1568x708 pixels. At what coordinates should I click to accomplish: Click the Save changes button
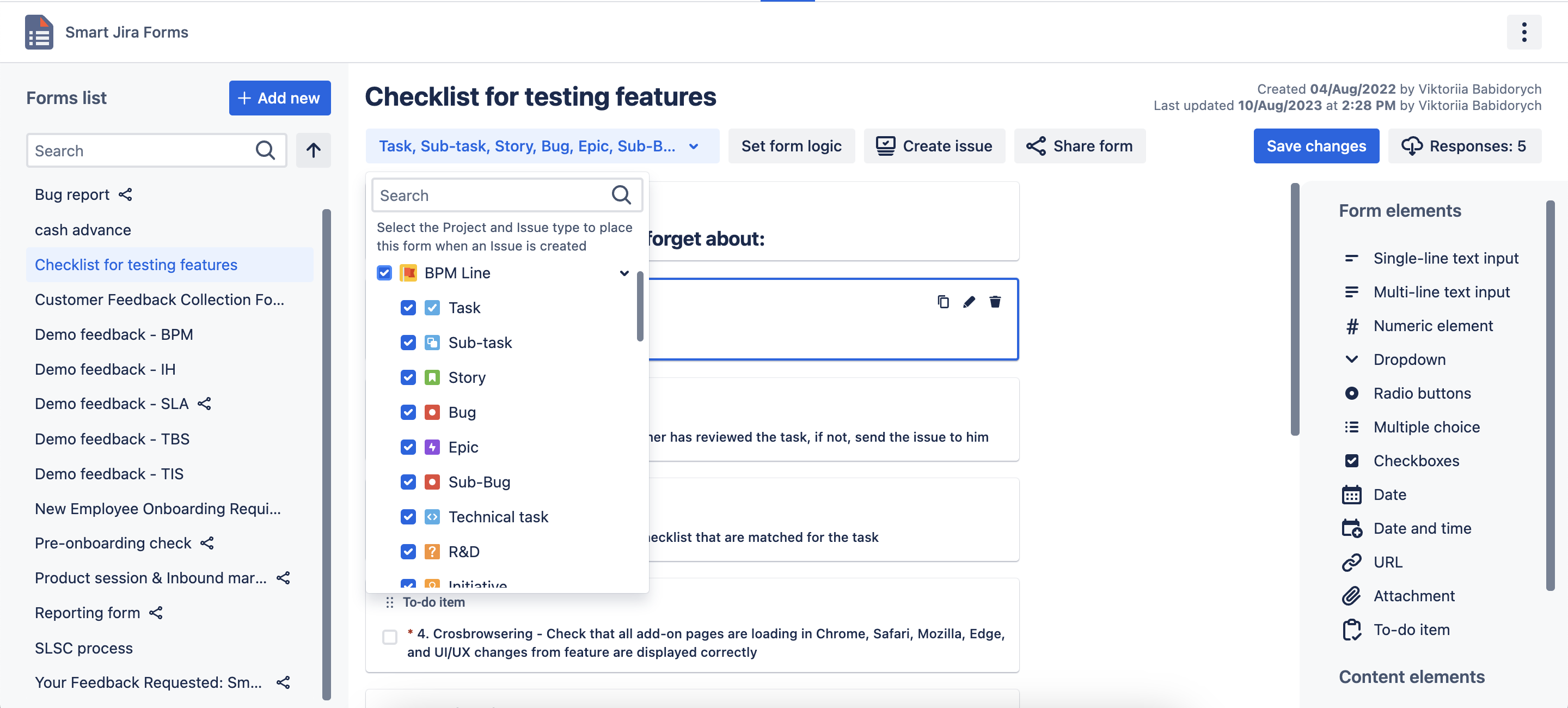coord(1315,146)
